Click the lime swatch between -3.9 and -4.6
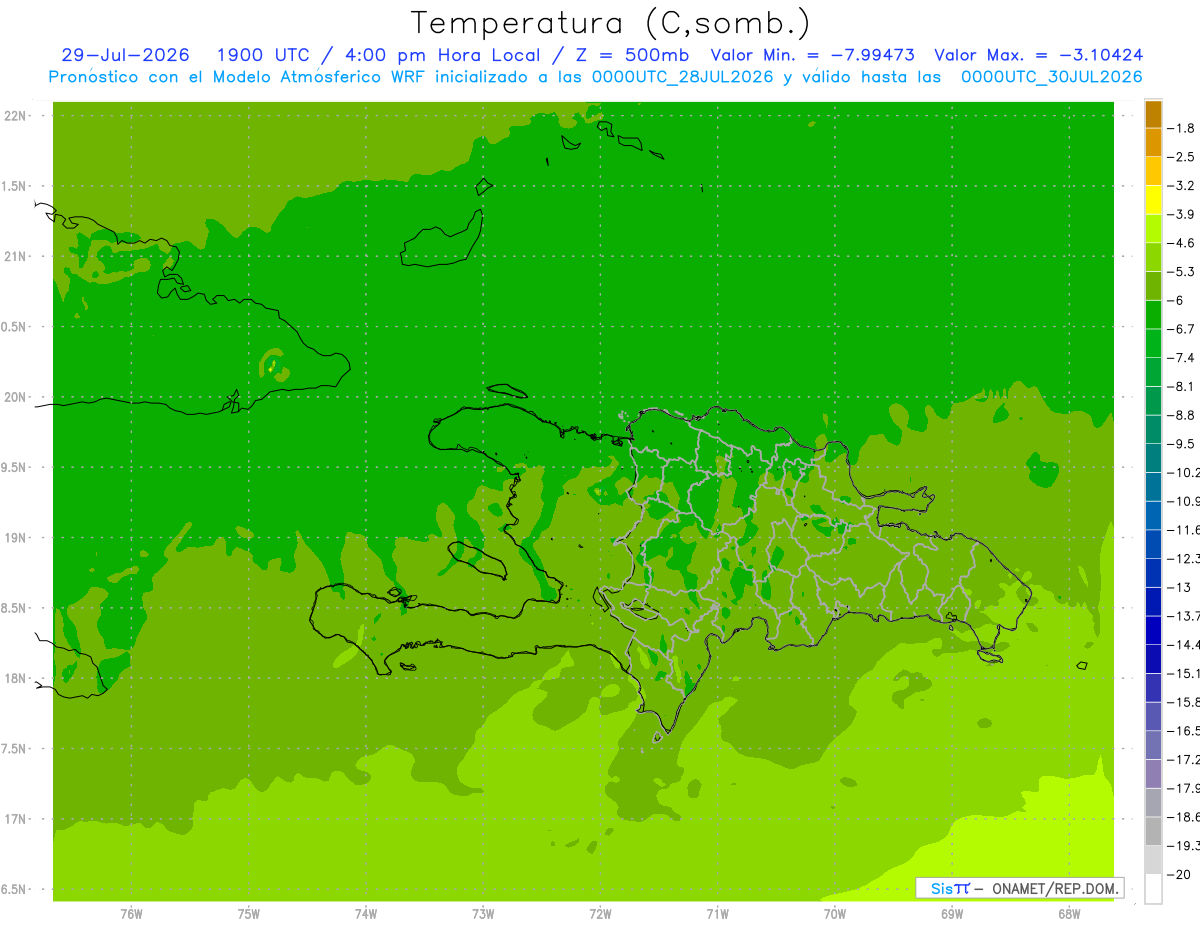The image size is (1200, 927). point(1153,229)
